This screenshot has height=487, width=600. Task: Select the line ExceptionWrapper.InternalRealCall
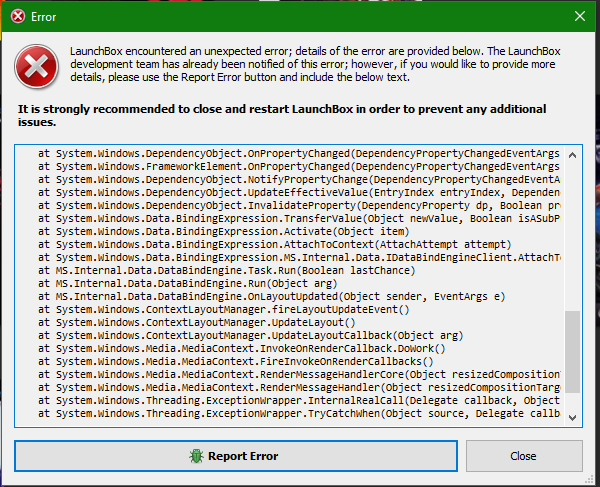coord(299,401)
